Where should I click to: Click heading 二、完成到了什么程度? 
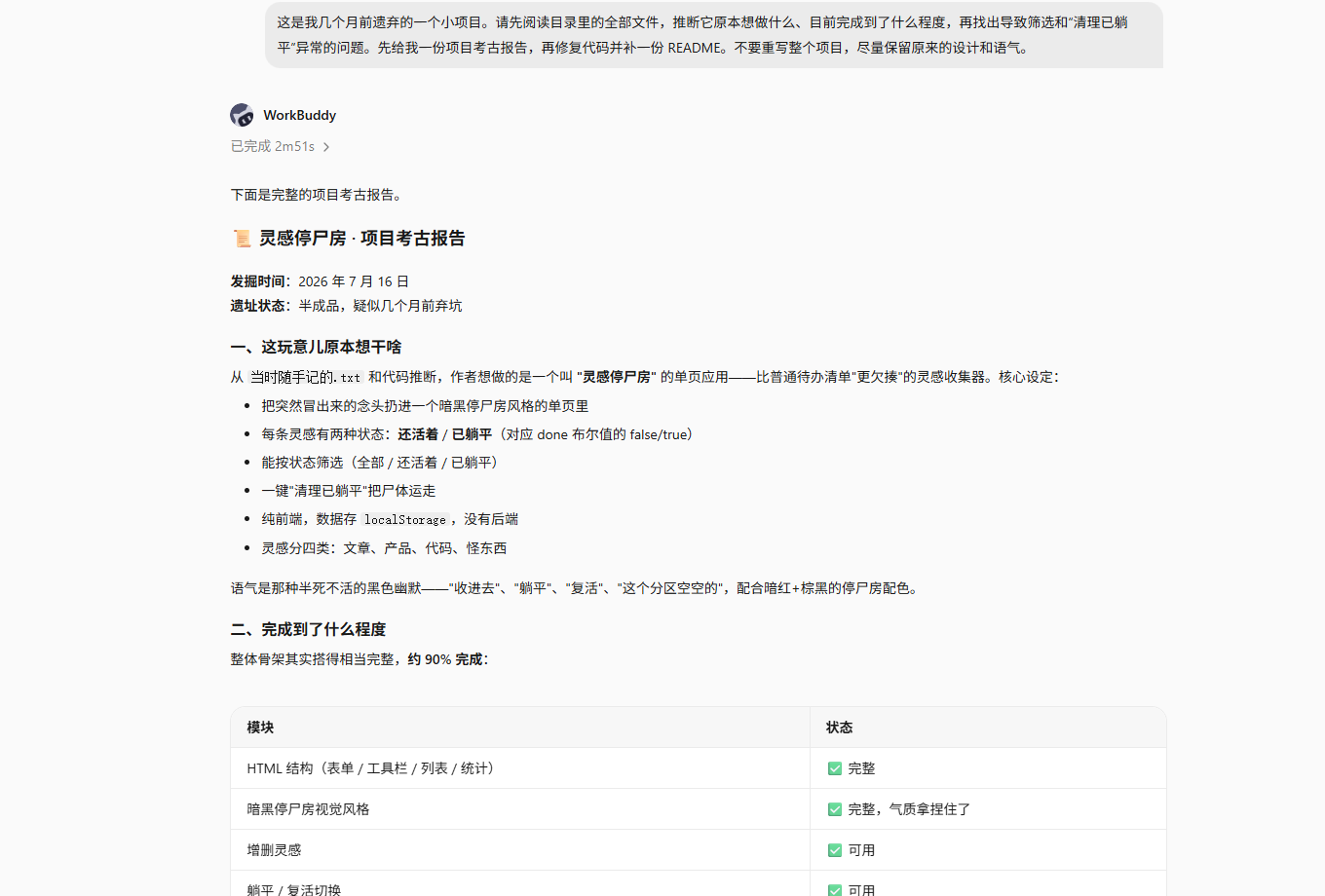[x=308, y=629]
